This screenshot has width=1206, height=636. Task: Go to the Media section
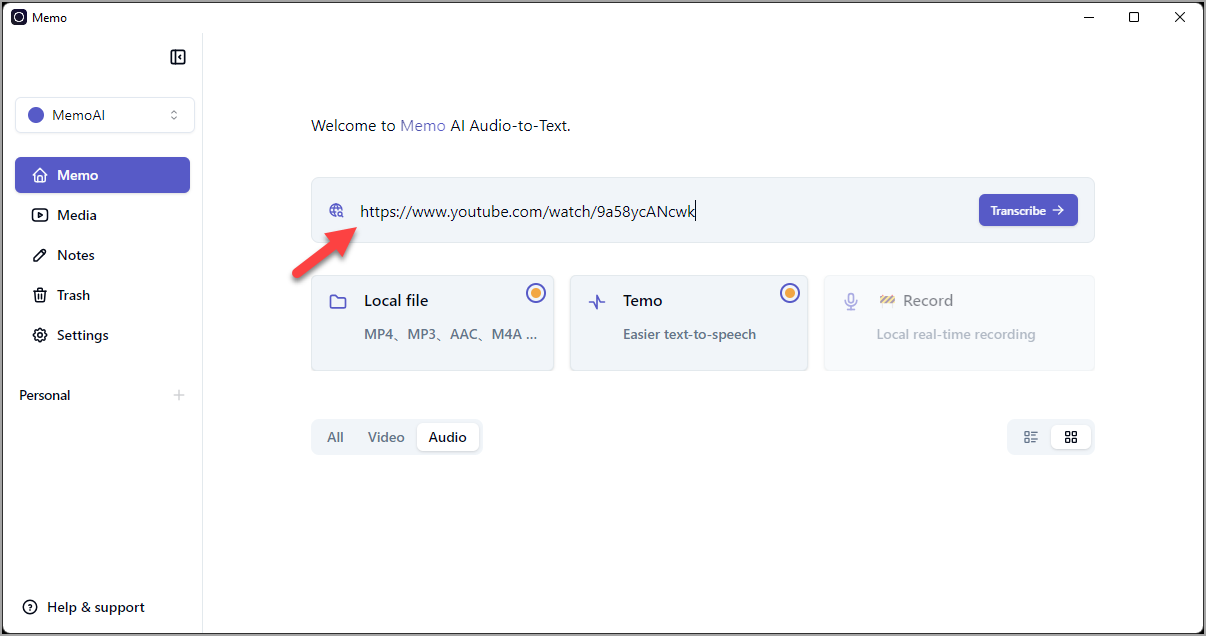pos(102,215)
